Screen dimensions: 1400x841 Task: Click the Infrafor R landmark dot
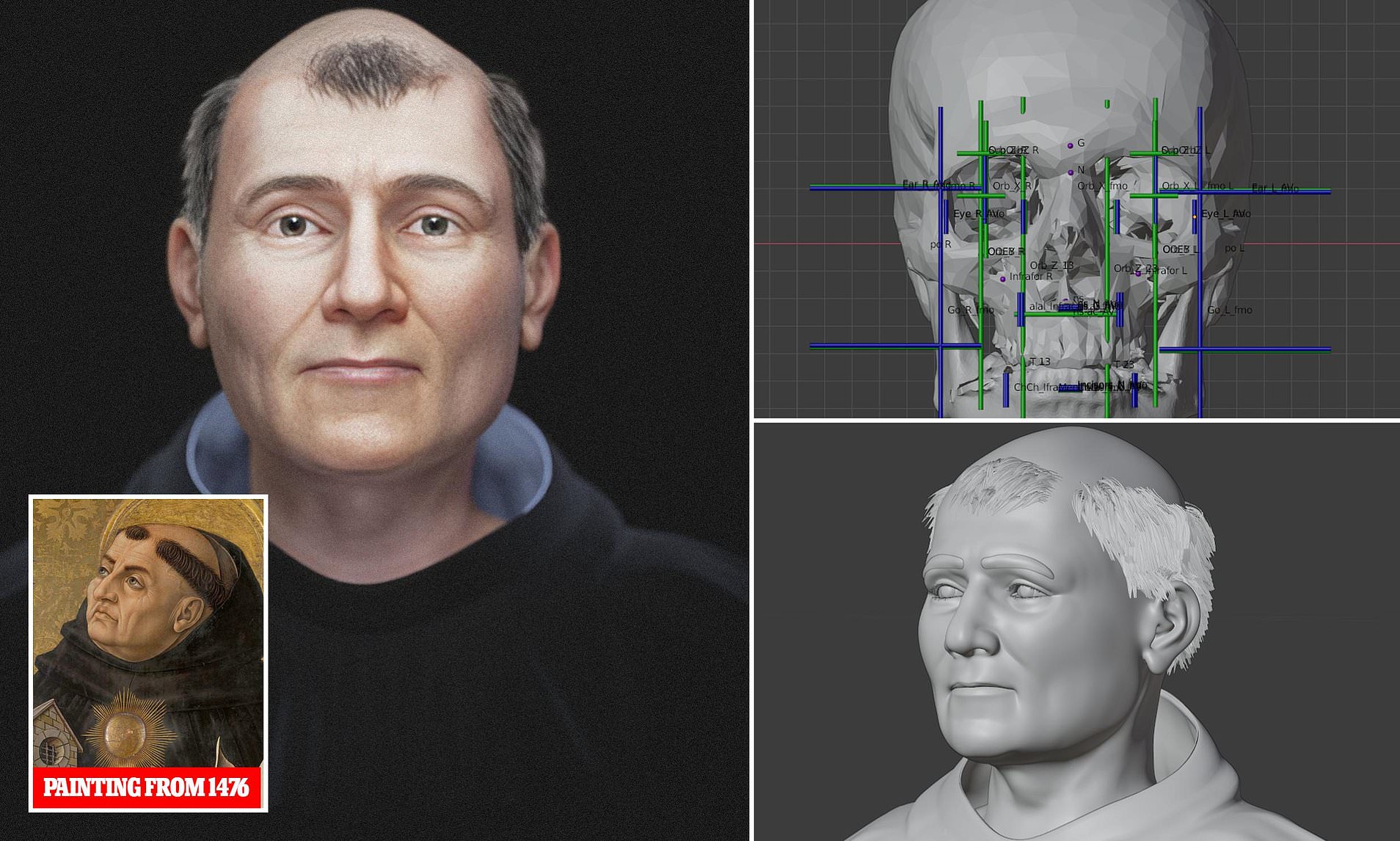click(1003, 279)
